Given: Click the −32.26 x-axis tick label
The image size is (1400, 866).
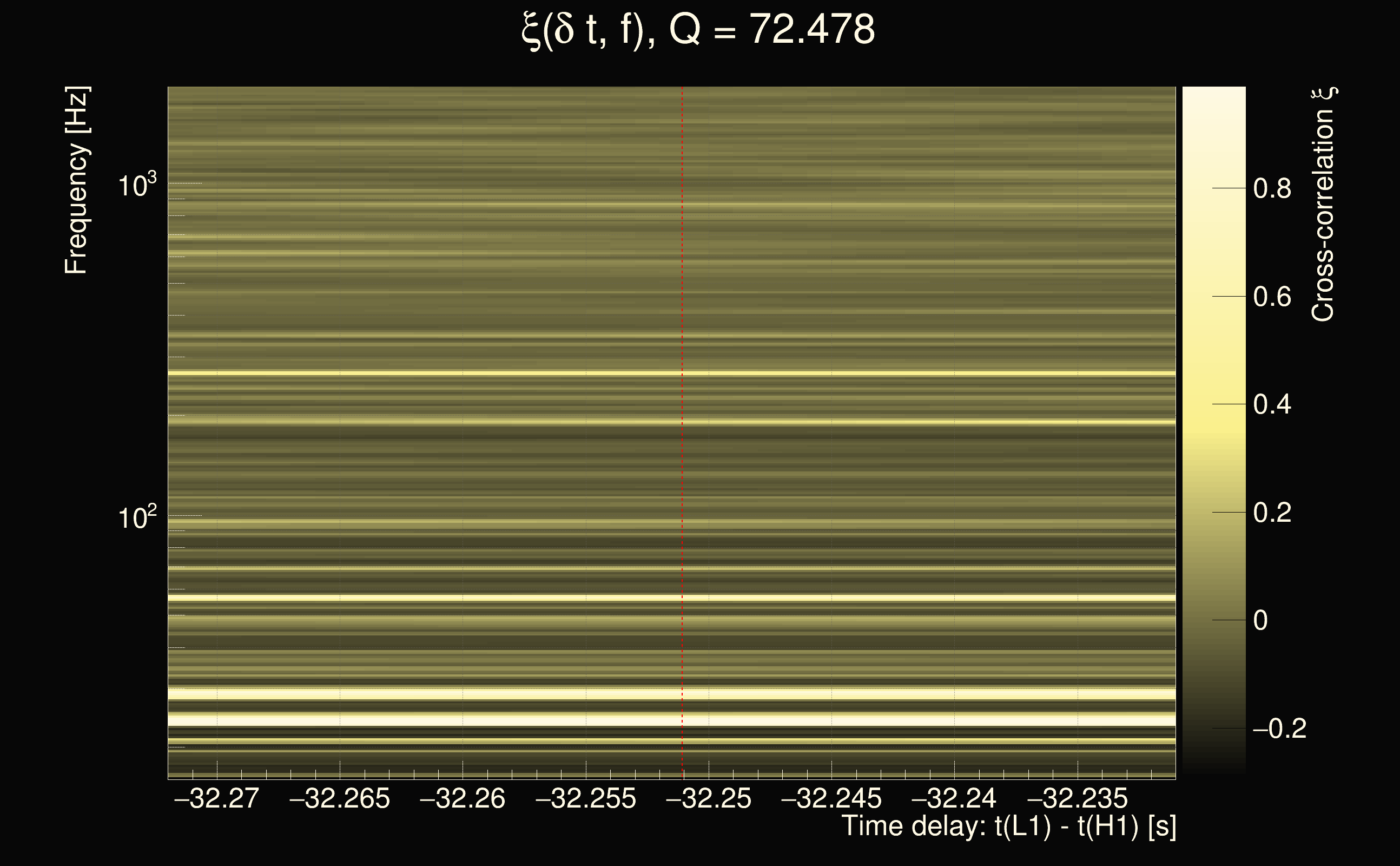Looking at the screenshot, I should pos(463,798).
